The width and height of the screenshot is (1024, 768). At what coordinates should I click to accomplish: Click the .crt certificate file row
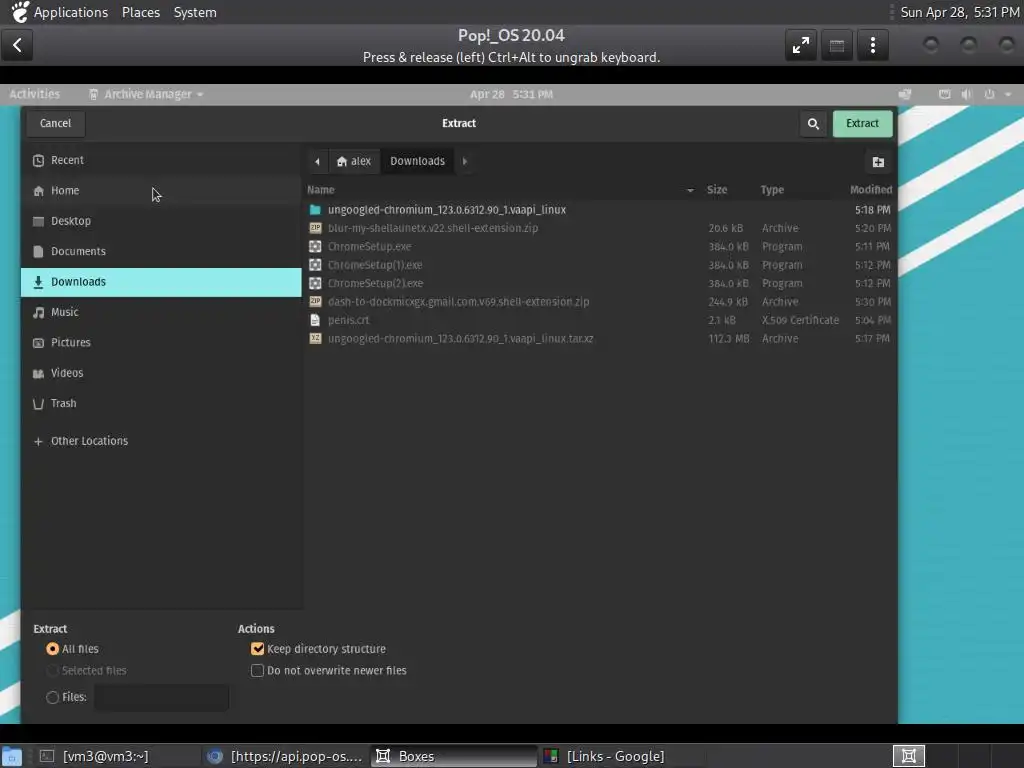click(x=600, y=320)
